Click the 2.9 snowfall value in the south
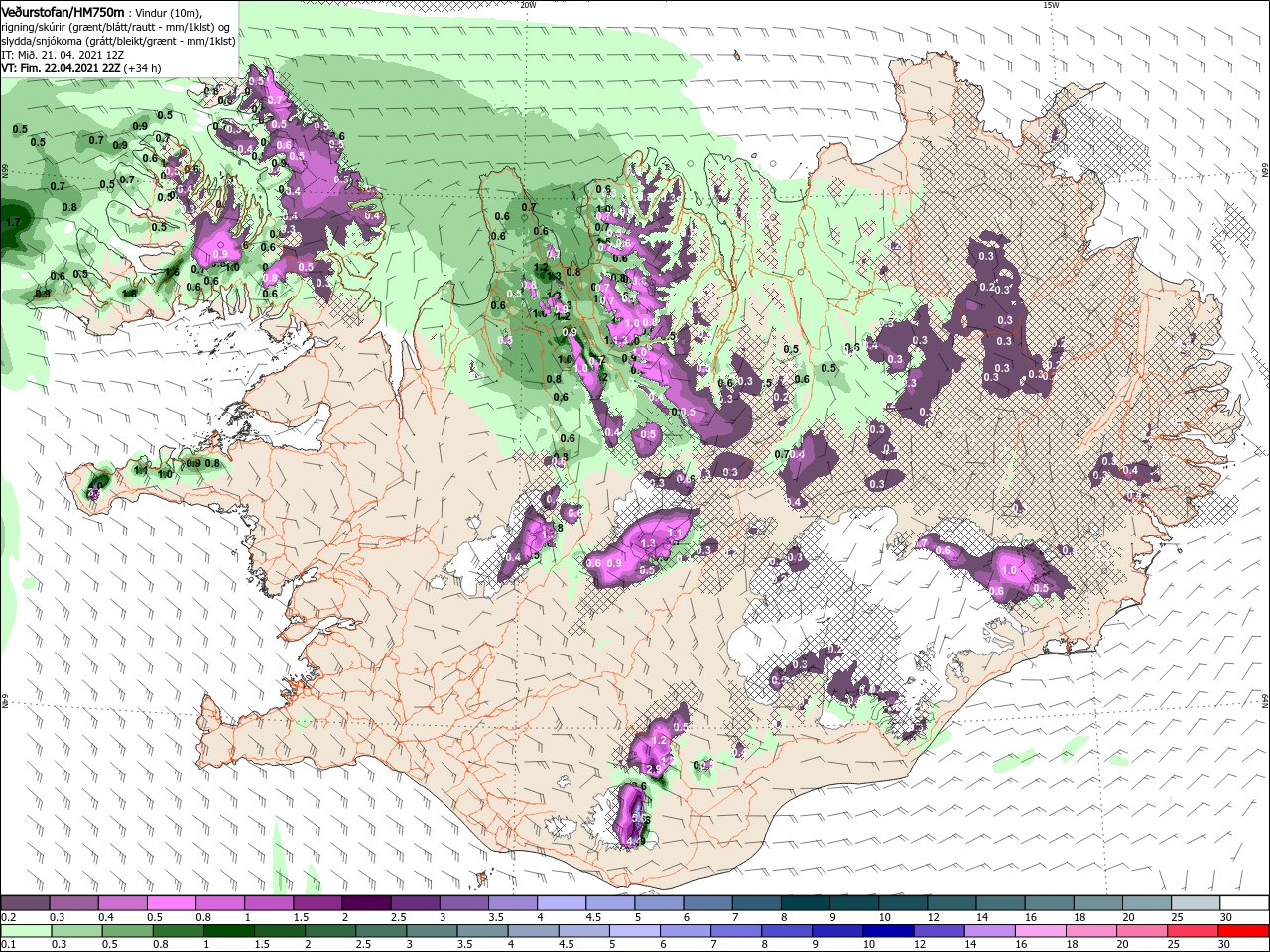 tap(653, 769)
